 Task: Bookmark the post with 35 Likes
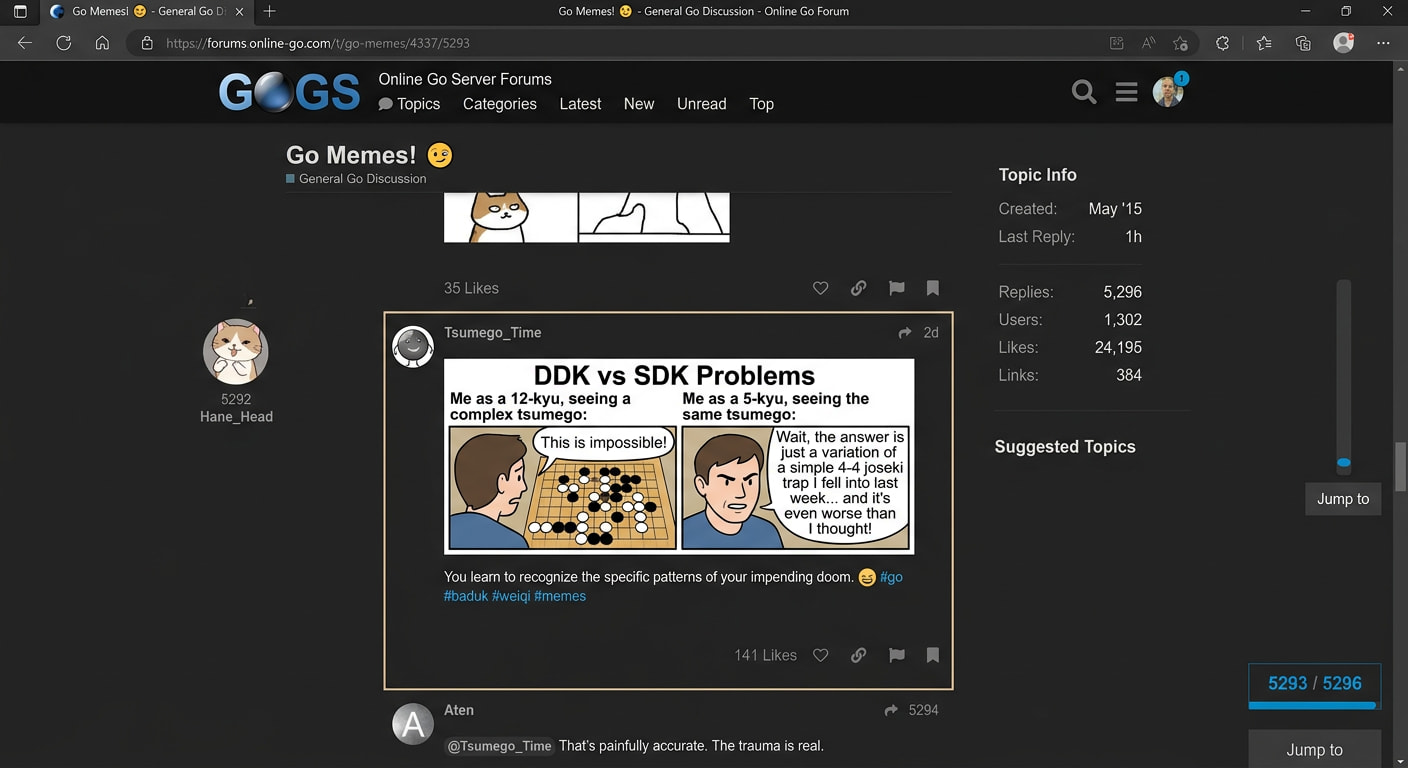click(x=932, y=288)
